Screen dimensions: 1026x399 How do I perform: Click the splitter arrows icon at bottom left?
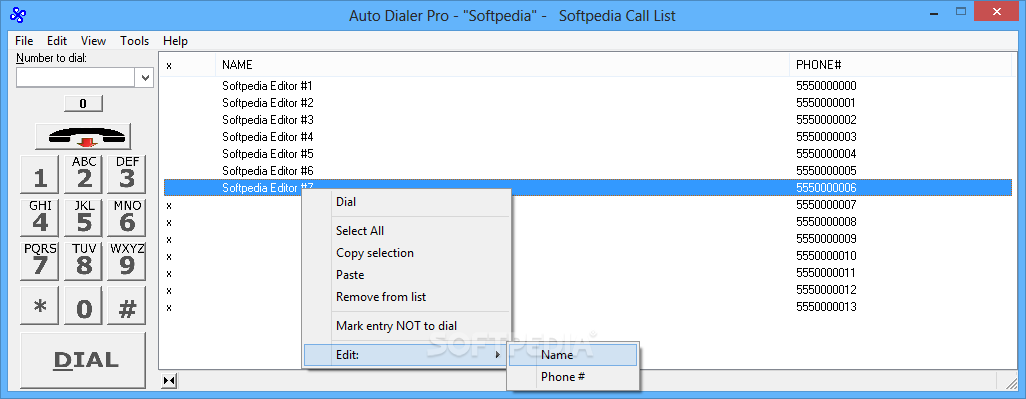pyautogui.click(x=169, y=380)
